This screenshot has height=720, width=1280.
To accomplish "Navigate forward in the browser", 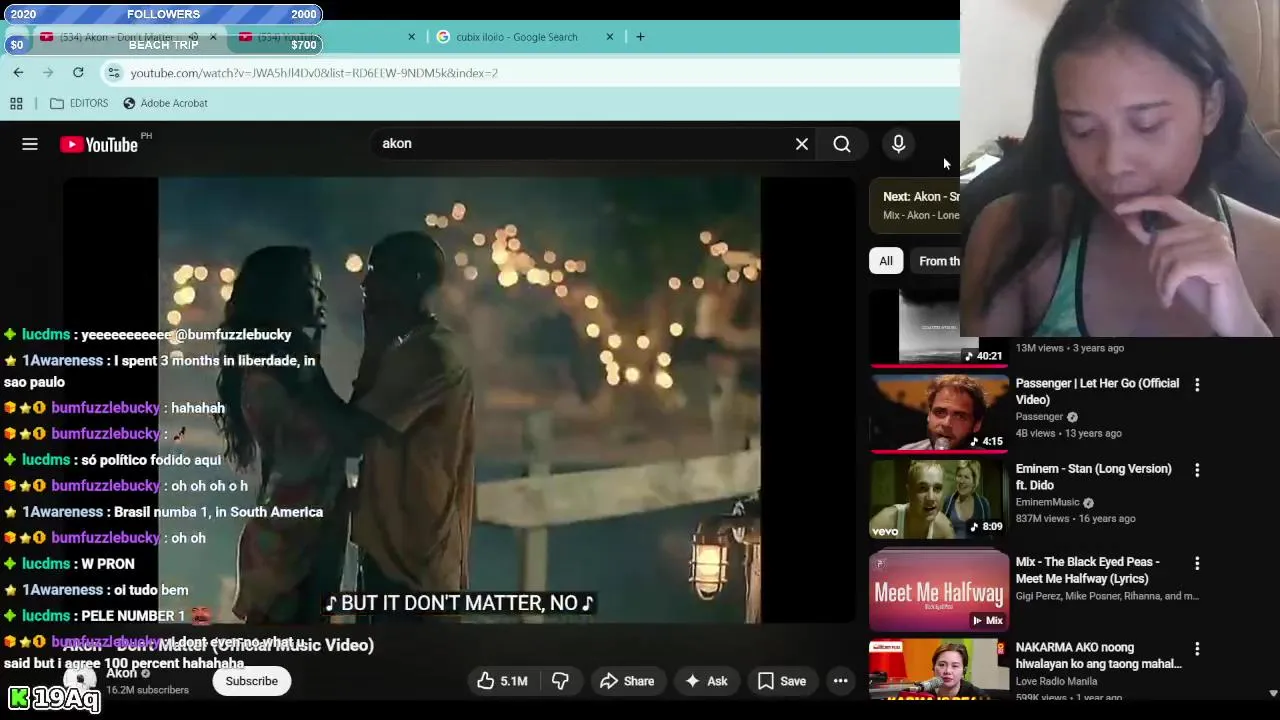I will [x=48, y=72].
